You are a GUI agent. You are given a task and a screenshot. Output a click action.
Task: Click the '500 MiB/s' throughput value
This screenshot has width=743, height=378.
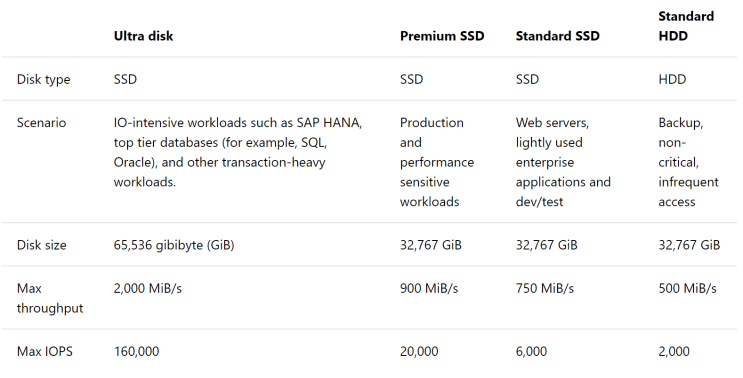[x=687, y=288]
